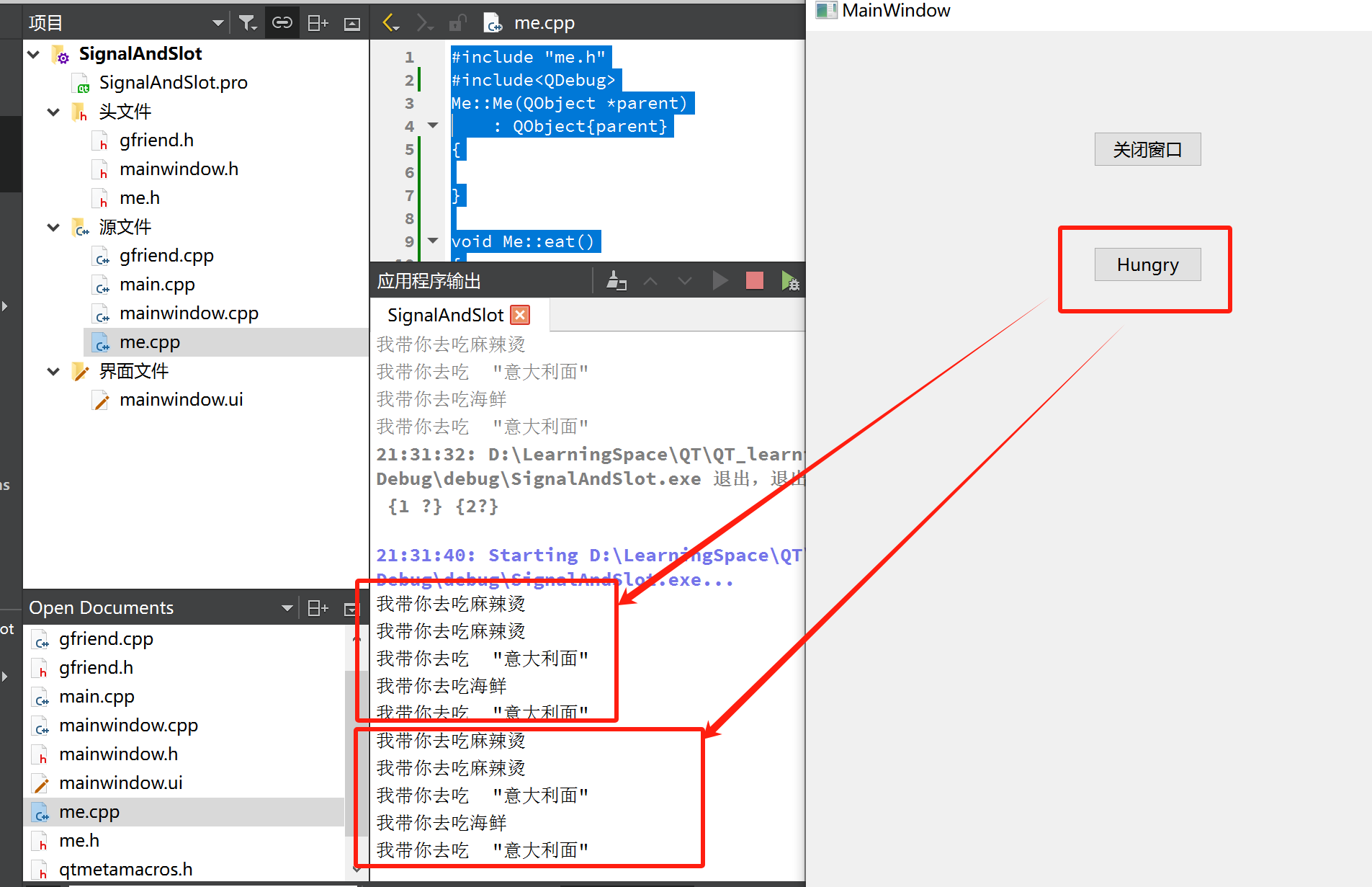The width and height of the screenshot is (1372, 887).
Task: Click the red stop button in output pane
Action: pos(754,280)
